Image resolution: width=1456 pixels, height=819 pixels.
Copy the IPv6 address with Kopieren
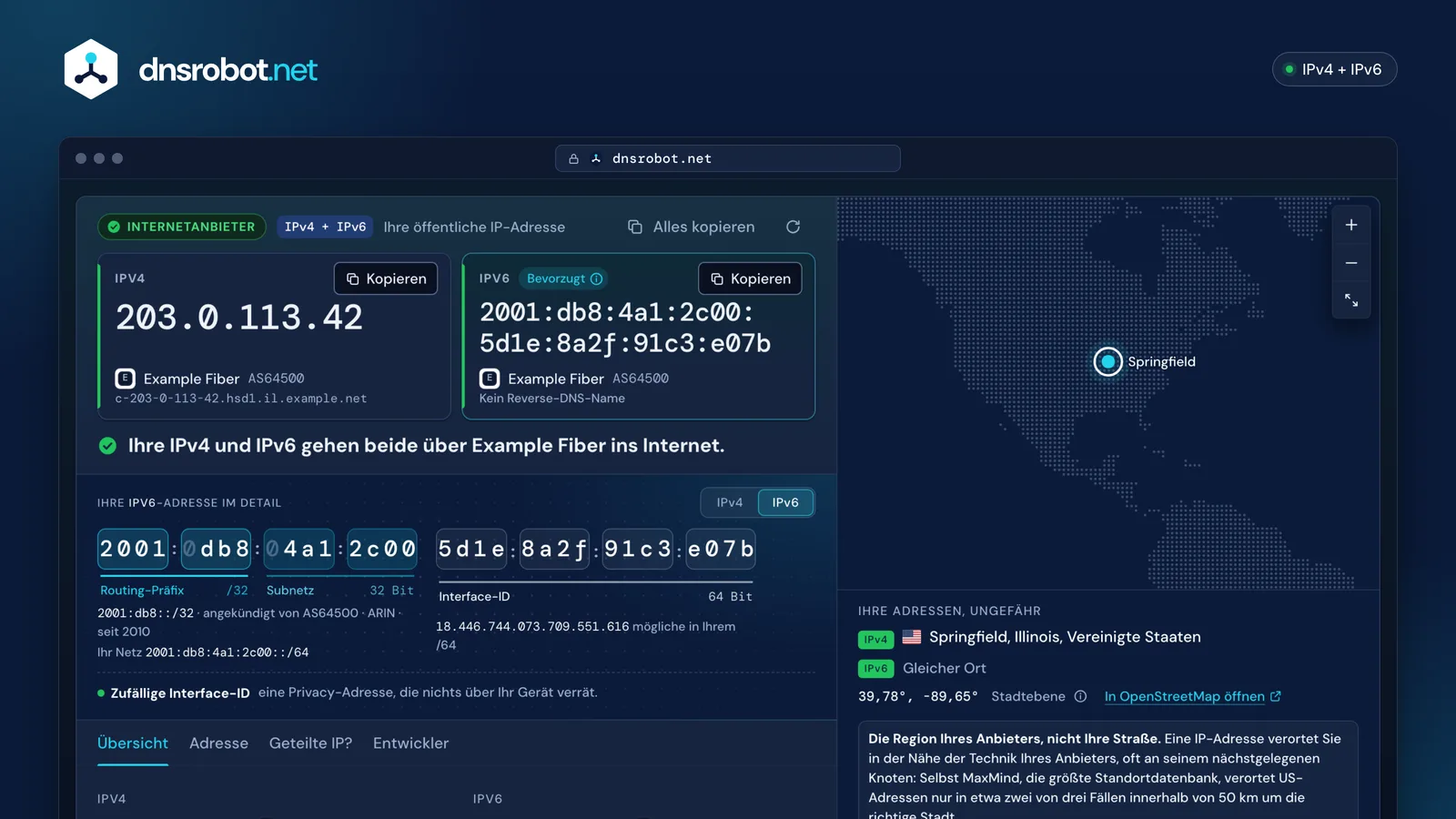pyautogui.click(x=750, y=278)
